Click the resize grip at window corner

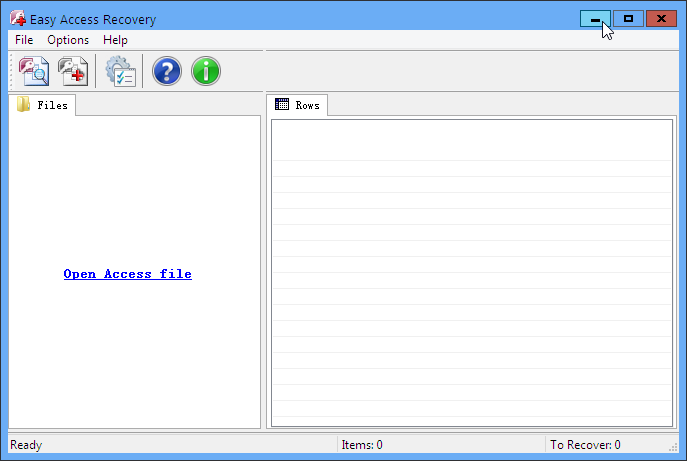click(x=674, y=448)
